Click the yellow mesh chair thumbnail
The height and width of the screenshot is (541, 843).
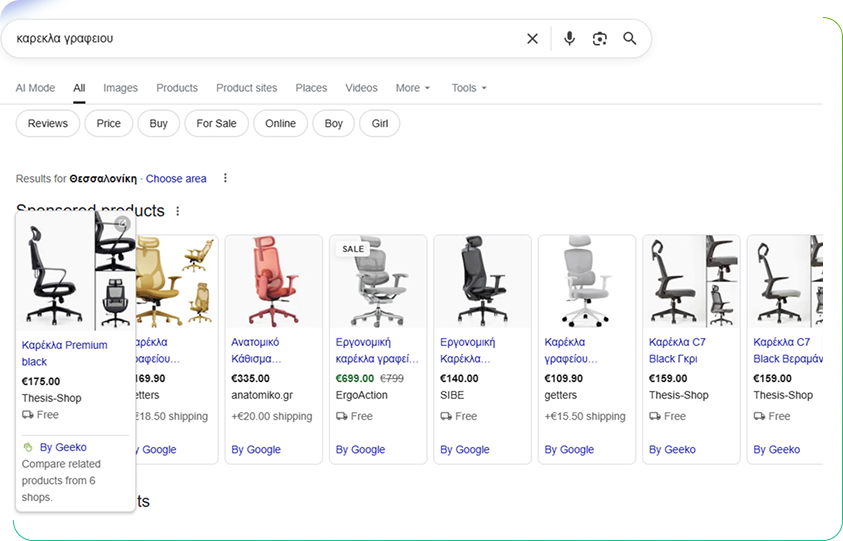[176, 281]
